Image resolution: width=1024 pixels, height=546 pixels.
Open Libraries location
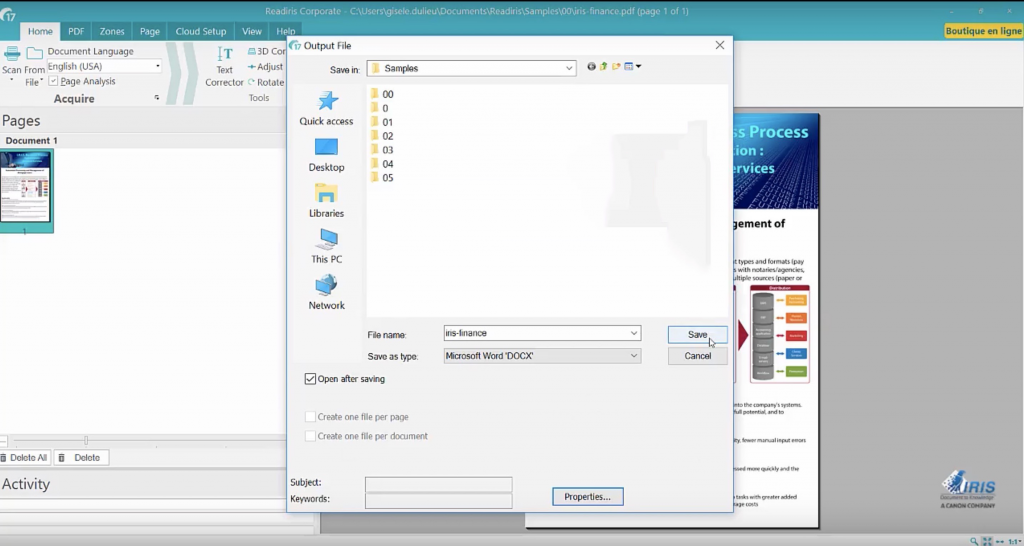[327, 201]
